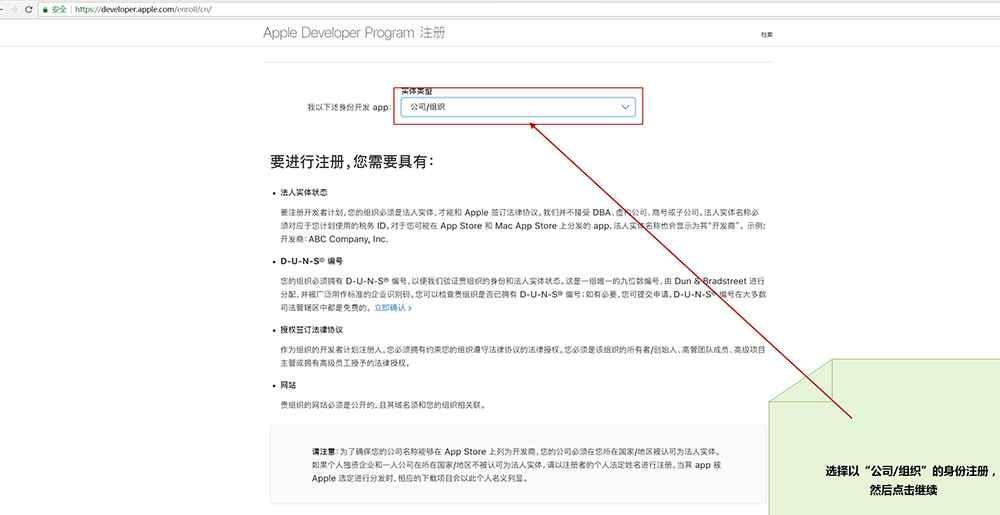Click the blue chevron of entity dropdown
This screenshot has width=1000, height=515.
625,106
